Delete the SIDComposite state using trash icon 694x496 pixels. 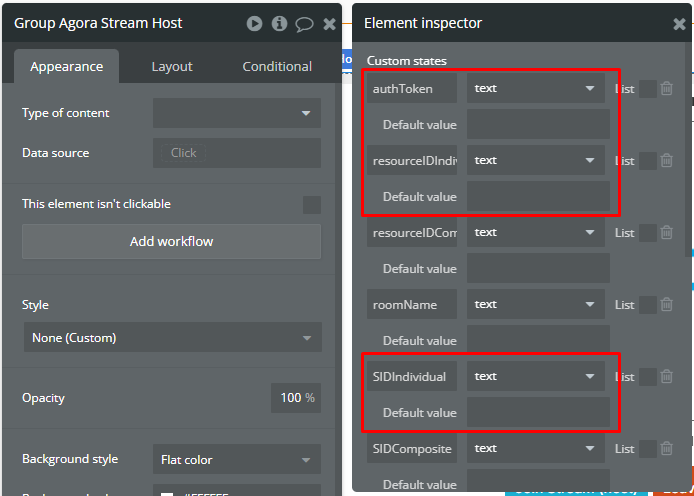point(666,449)
